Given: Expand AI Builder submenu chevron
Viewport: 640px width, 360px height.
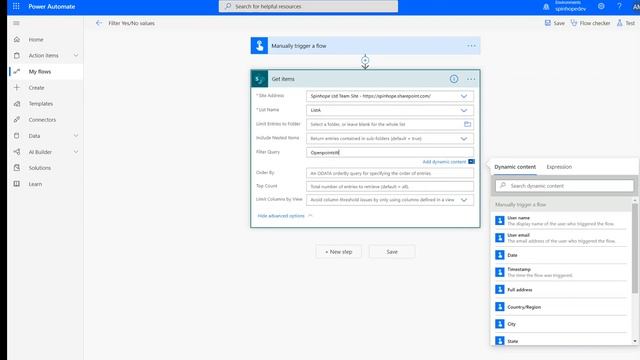Looking at the screenshot, I should tap(76, 152).
